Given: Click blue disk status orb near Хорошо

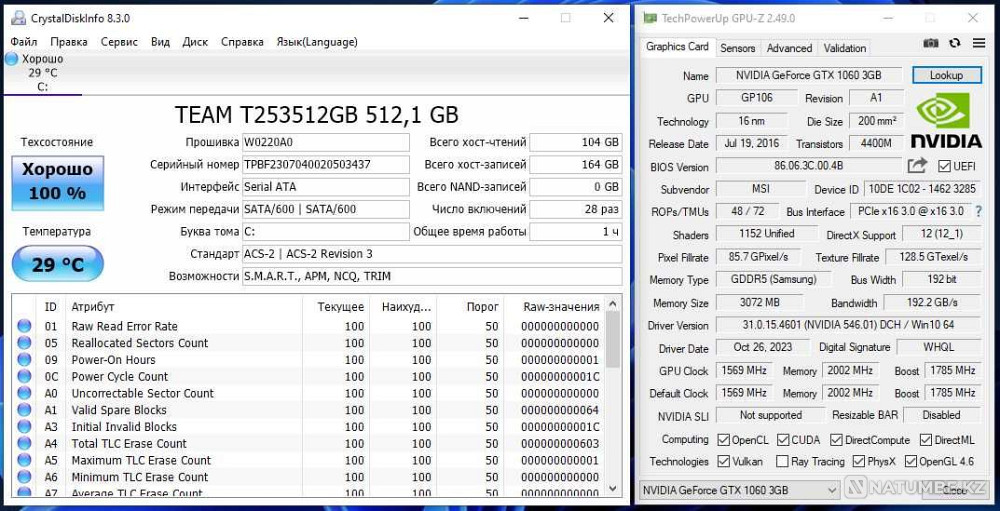Looking at the screenshot, I should click(11, 59).
